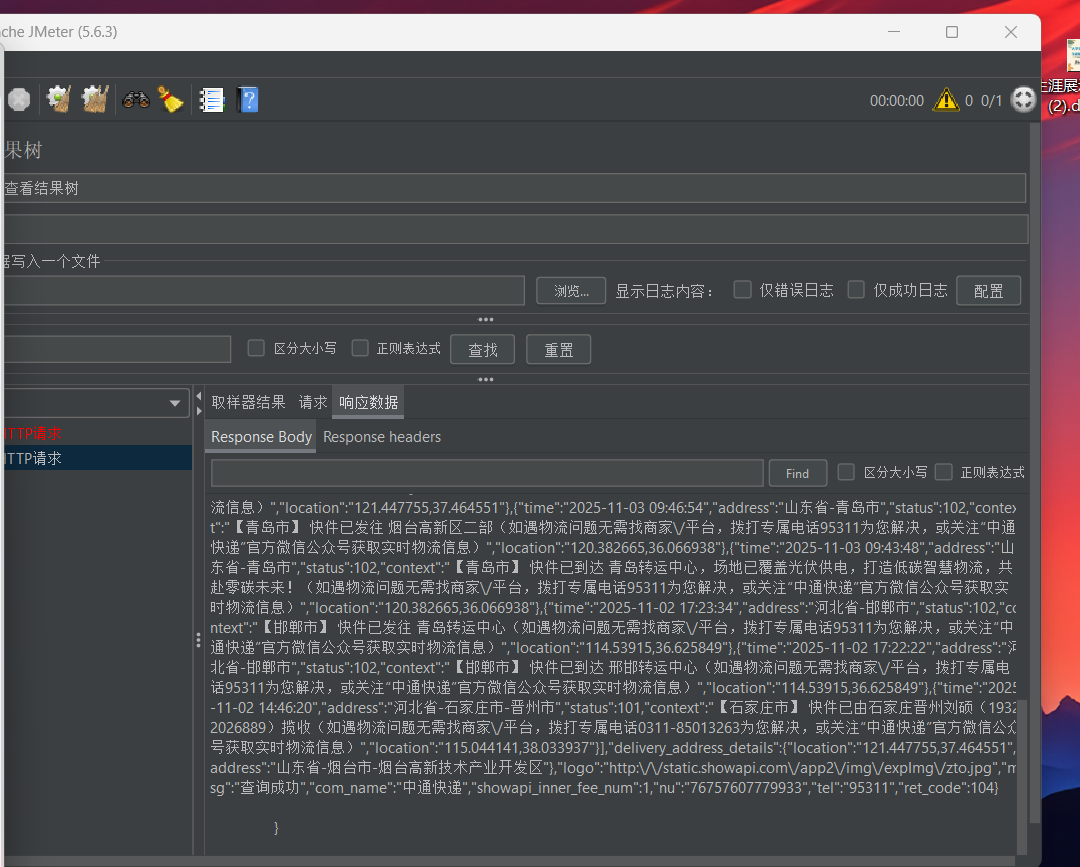Toggle 区分大小写 beside the 查找 button

[256, 348]
